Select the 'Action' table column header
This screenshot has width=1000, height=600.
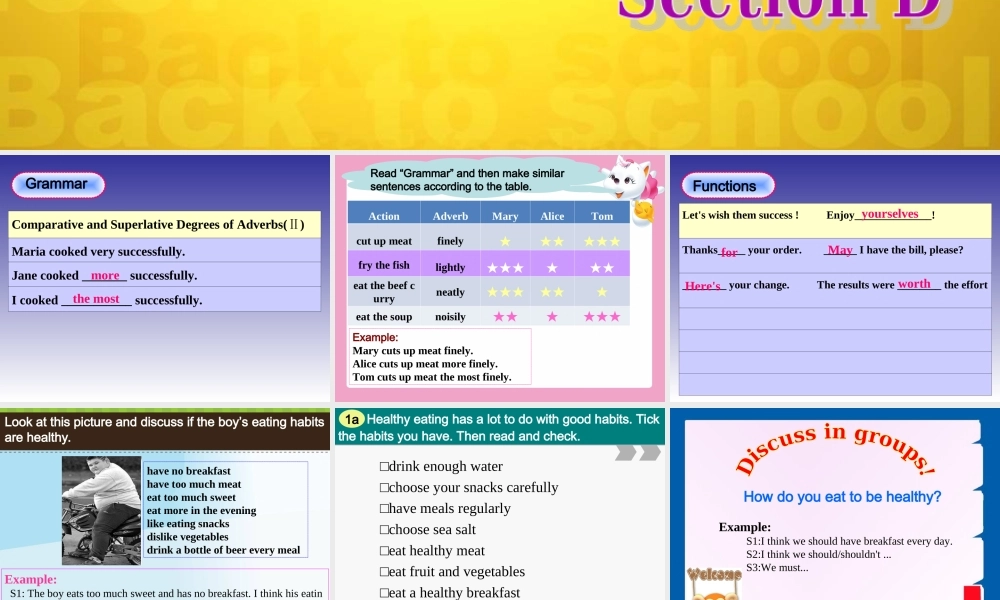384,216
